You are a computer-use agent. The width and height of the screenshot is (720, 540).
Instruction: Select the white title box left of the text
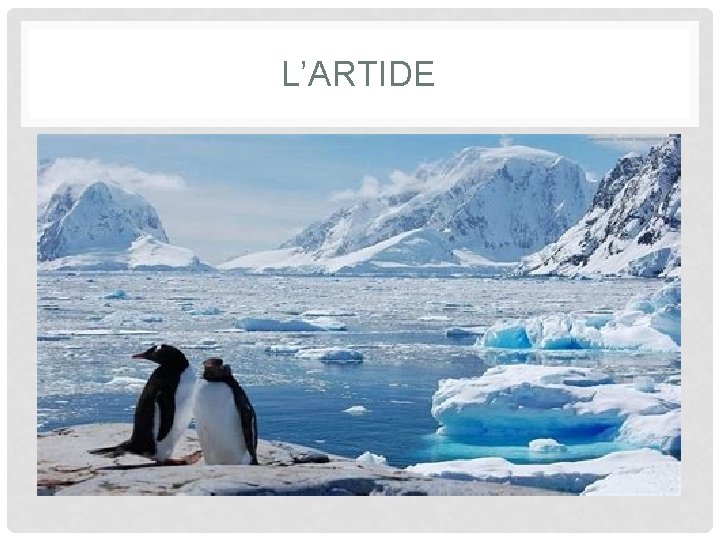[x=152, y=73]
